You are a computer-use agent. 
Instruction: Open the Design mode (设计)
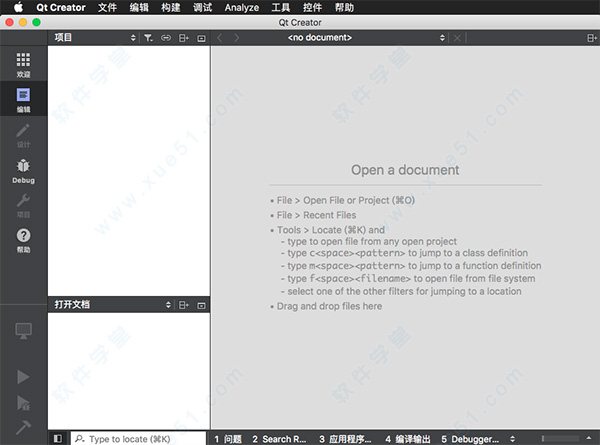23,135
